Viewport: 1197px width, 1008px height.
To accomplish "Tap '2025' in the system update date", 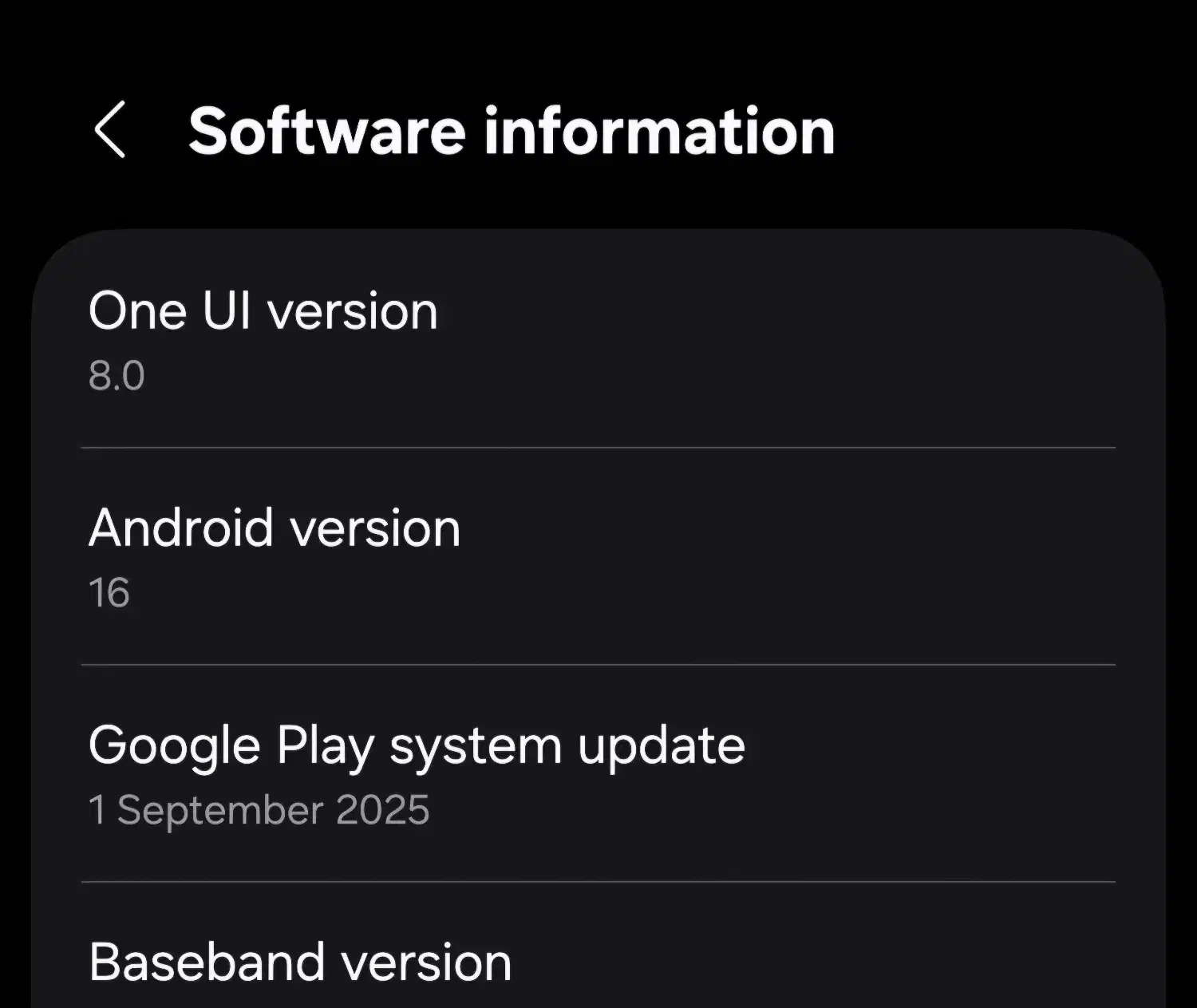I will coord(383,810).
